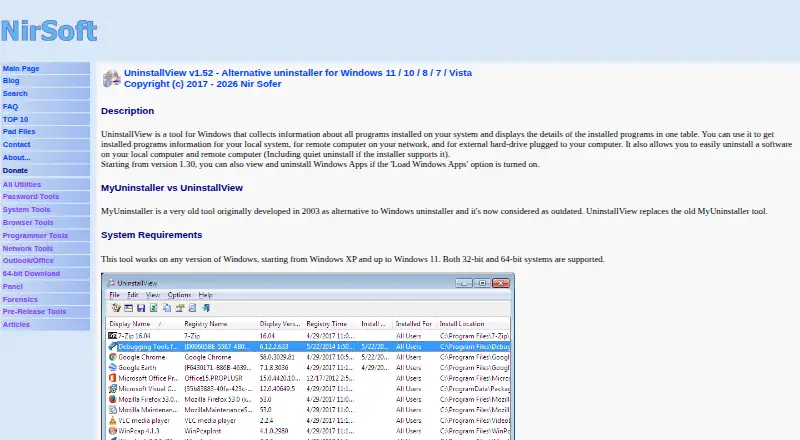This screenshot has width=800, height=440.
Task: Click the UninstallView icon beside the page title
Action: [x=111, y=78]
